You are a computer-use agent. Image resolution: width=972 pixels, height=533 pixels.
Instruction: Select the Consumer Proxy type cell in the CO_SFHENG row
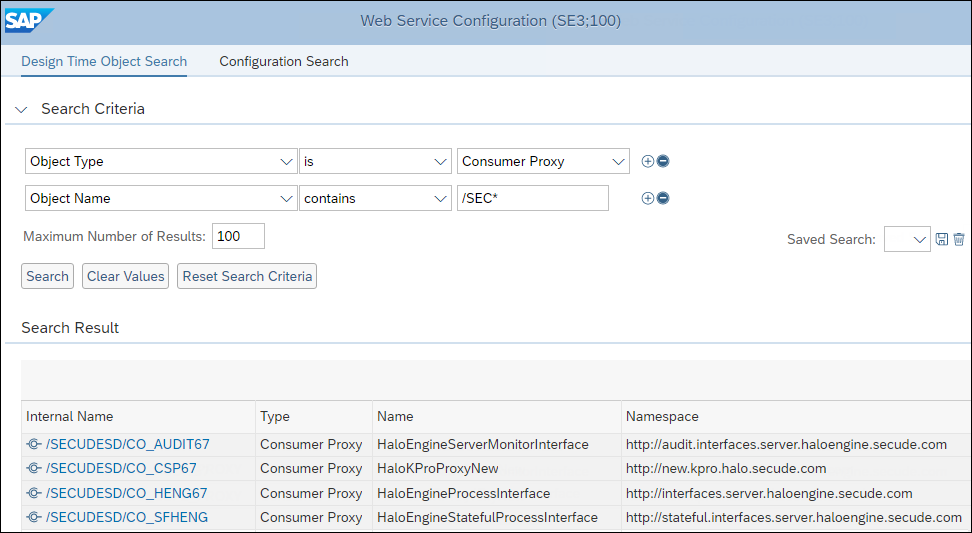tap(314, 518)
